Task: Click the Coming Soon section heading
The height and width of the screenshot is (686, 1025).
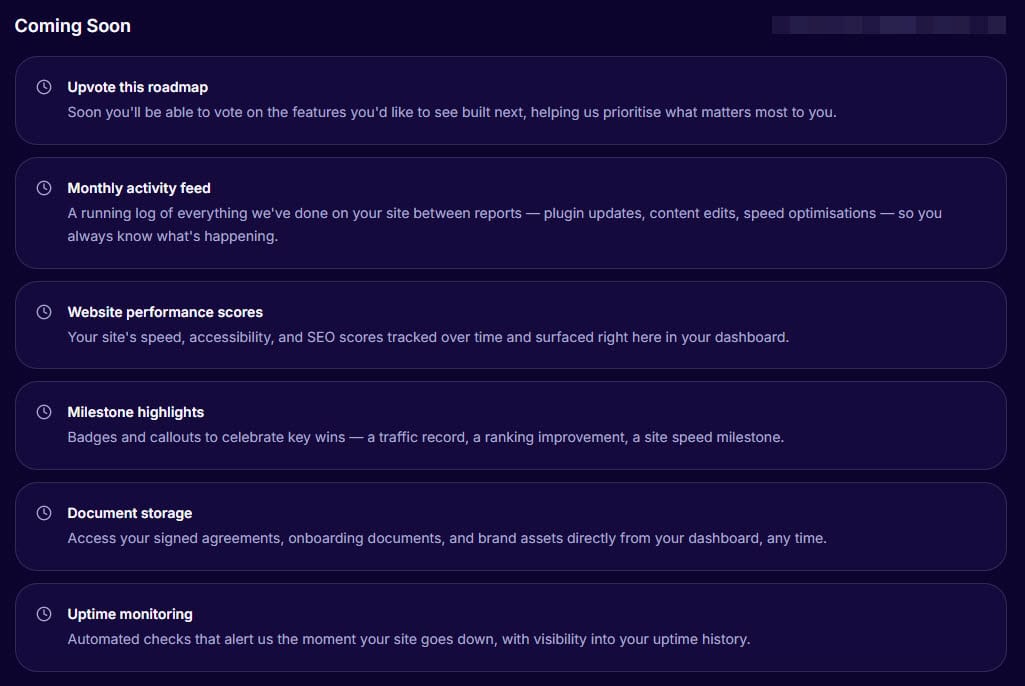Action: pos(73,26)
